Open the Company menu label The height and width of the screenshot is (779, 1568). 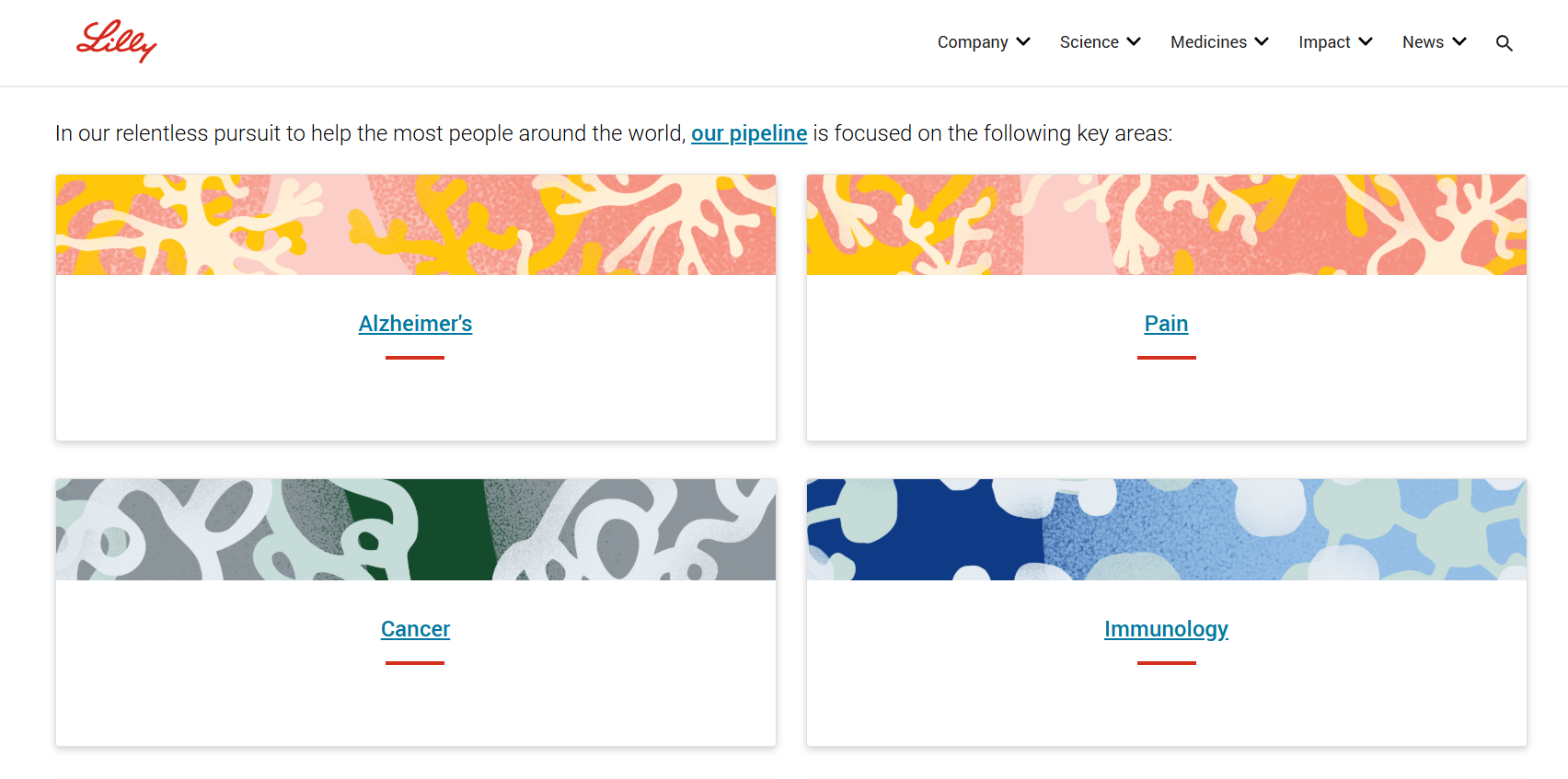[x=973, y=42]
